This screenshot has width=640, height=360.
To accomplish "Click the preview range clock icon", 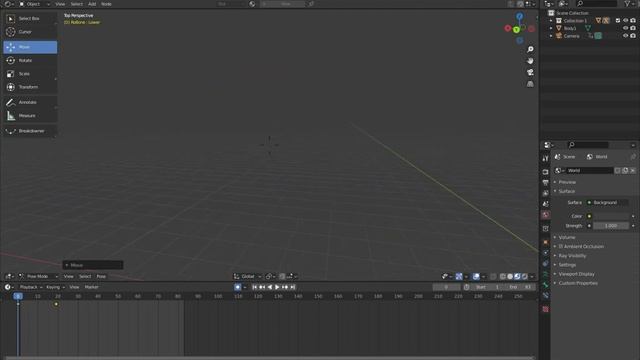I will click(467, 287).
